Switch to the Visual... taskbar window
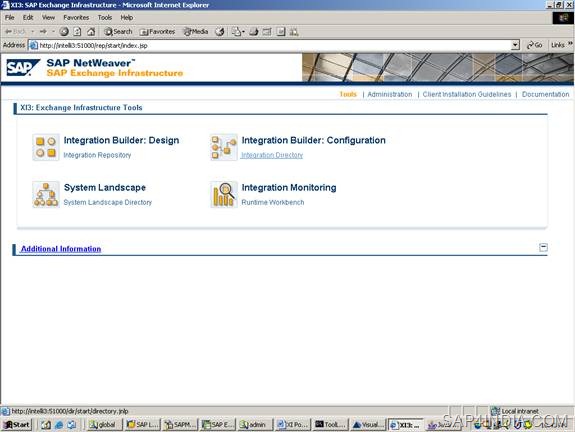 [x=368, y=425]
